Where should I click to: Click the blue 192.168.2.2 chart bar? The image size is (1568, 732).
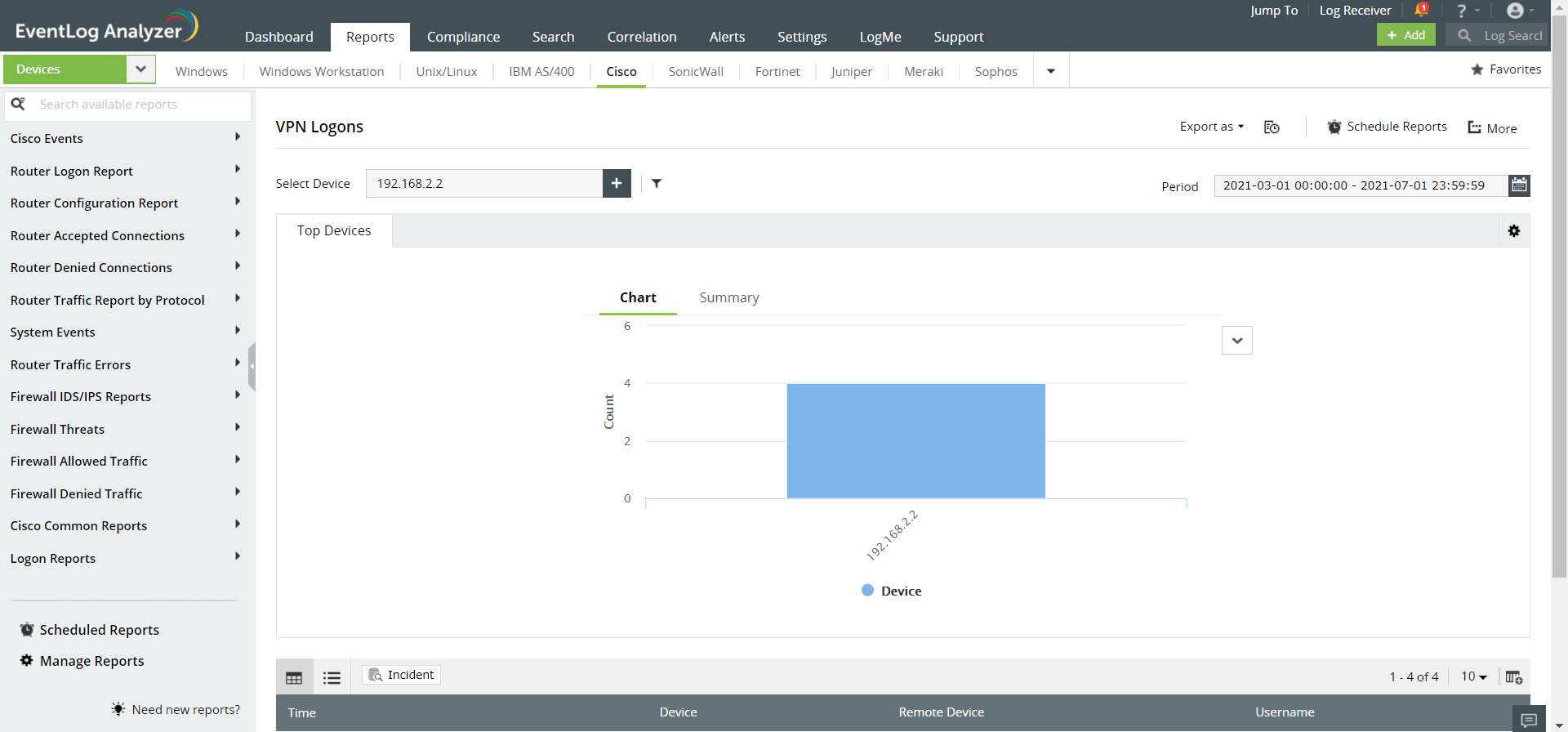click(915, 441)
